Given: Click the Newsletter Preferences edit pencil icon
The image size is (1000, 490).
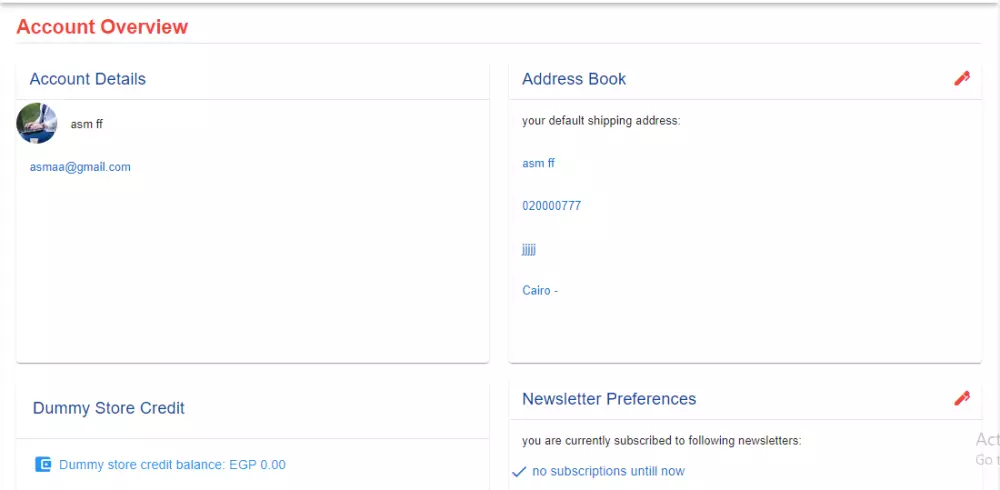Looking at the screenshot, I should click(x=962, y=398).
